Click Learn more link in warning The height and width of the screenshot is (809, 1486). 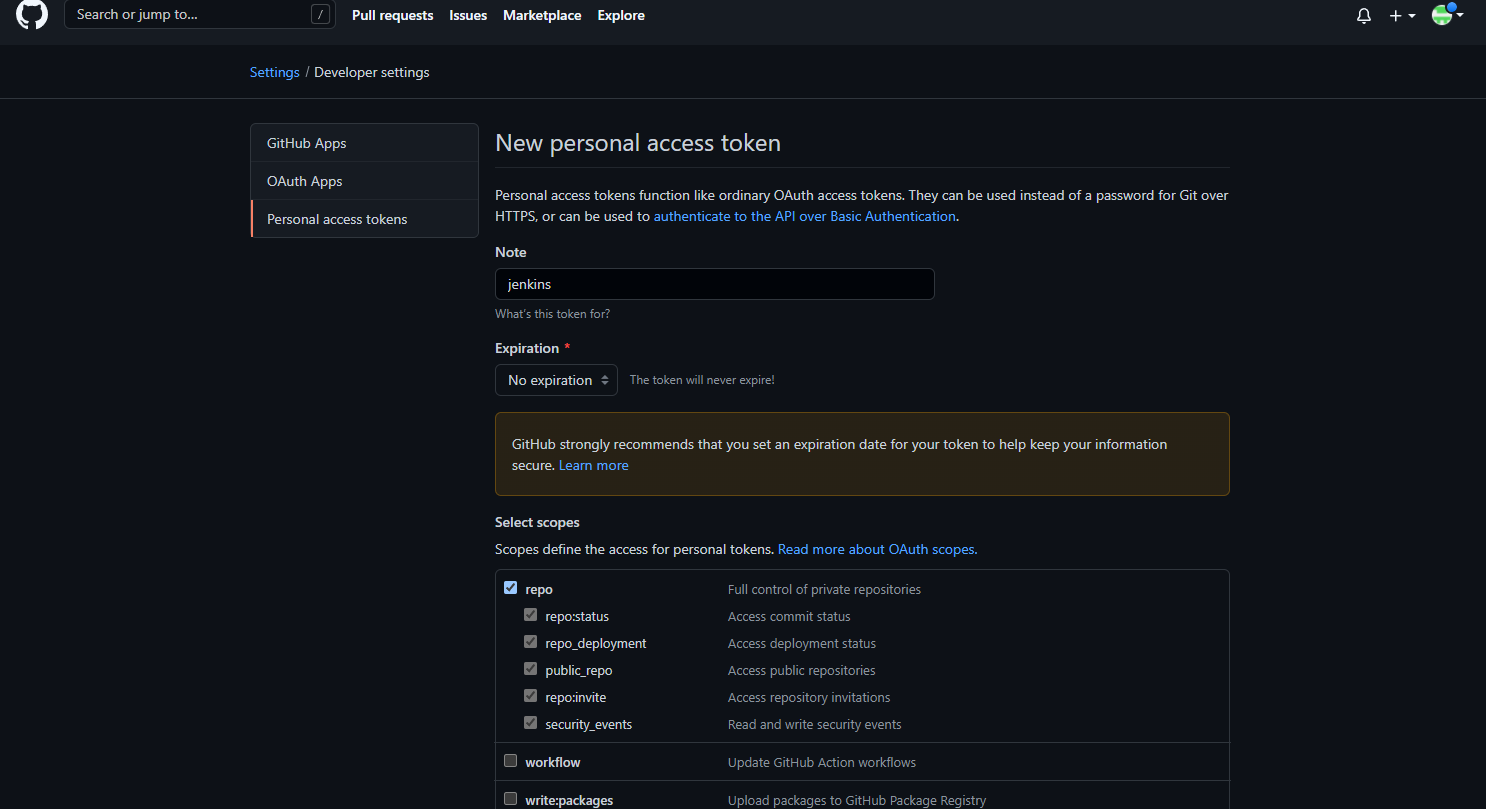coord(594,465)
